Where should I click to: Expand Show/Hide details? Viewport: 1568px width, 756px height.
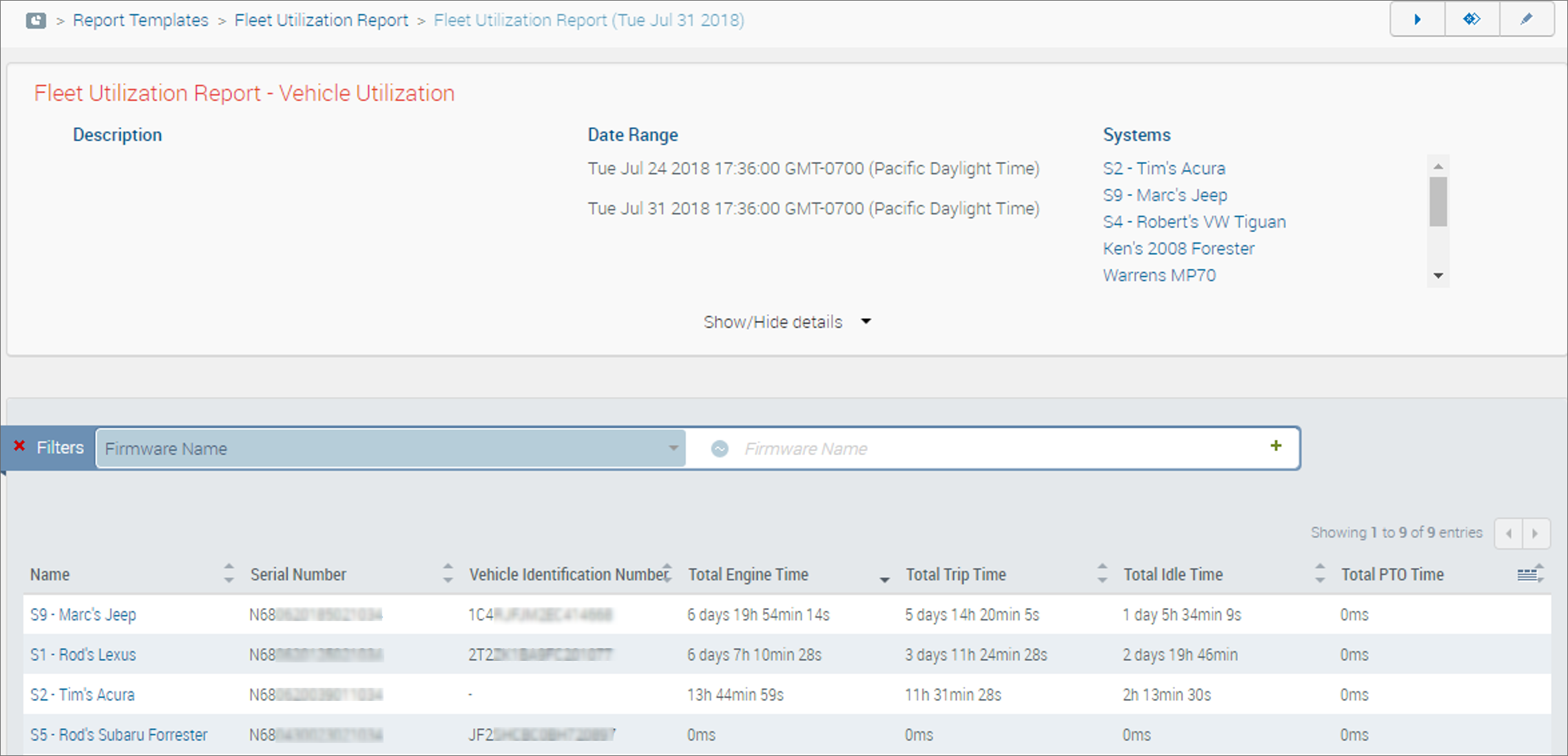(x=786, y=322)
